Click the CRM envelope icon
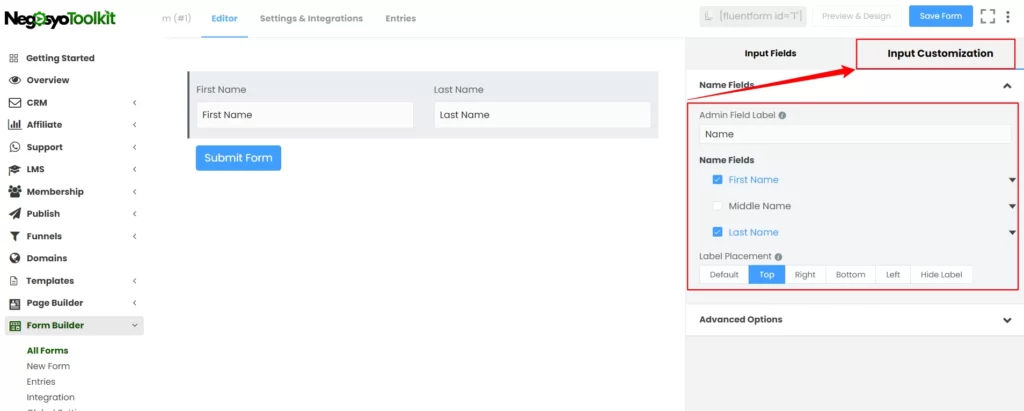The image size is (1024, 411). (x=14, y=103)
